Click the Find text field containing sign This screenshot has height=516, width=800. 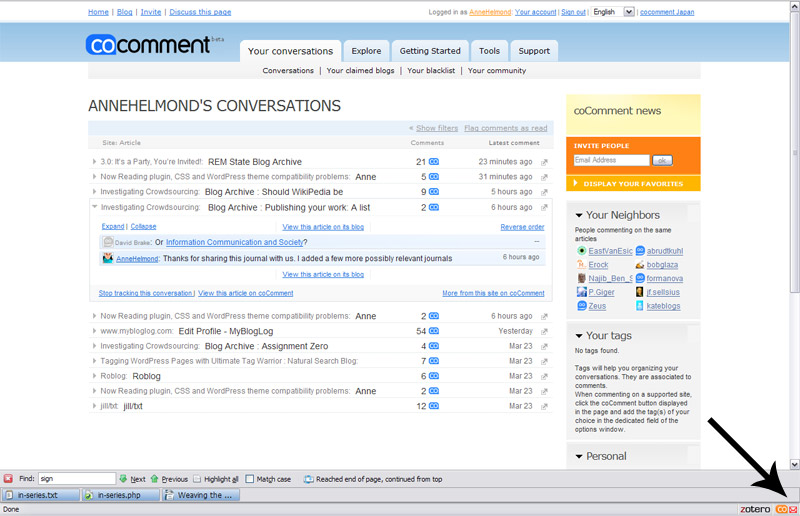coord(77,479)
